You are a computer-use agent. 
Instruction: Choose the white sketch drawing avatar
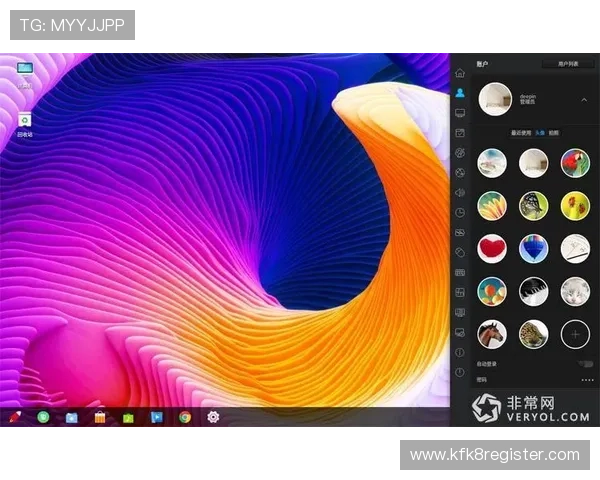[575, 249]
